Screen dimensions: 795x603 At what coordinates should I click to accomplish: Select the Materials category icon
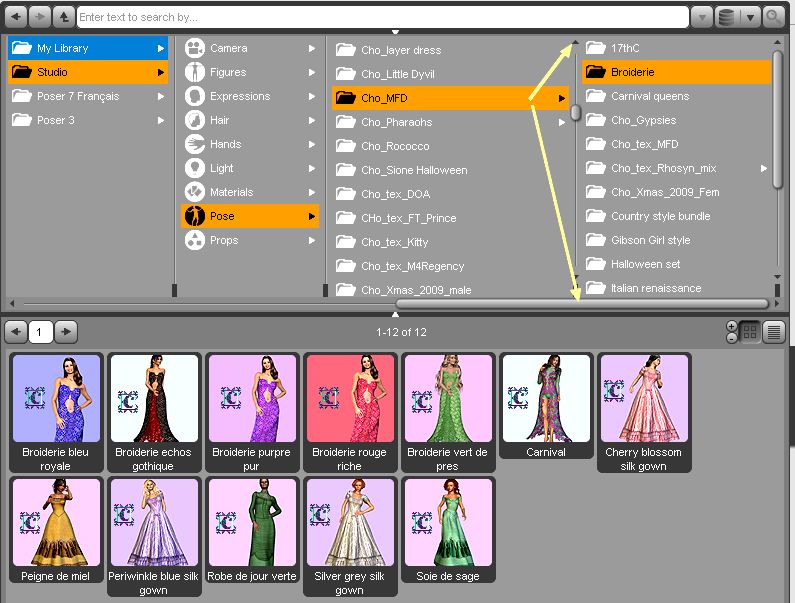click(x=195, y=192)
